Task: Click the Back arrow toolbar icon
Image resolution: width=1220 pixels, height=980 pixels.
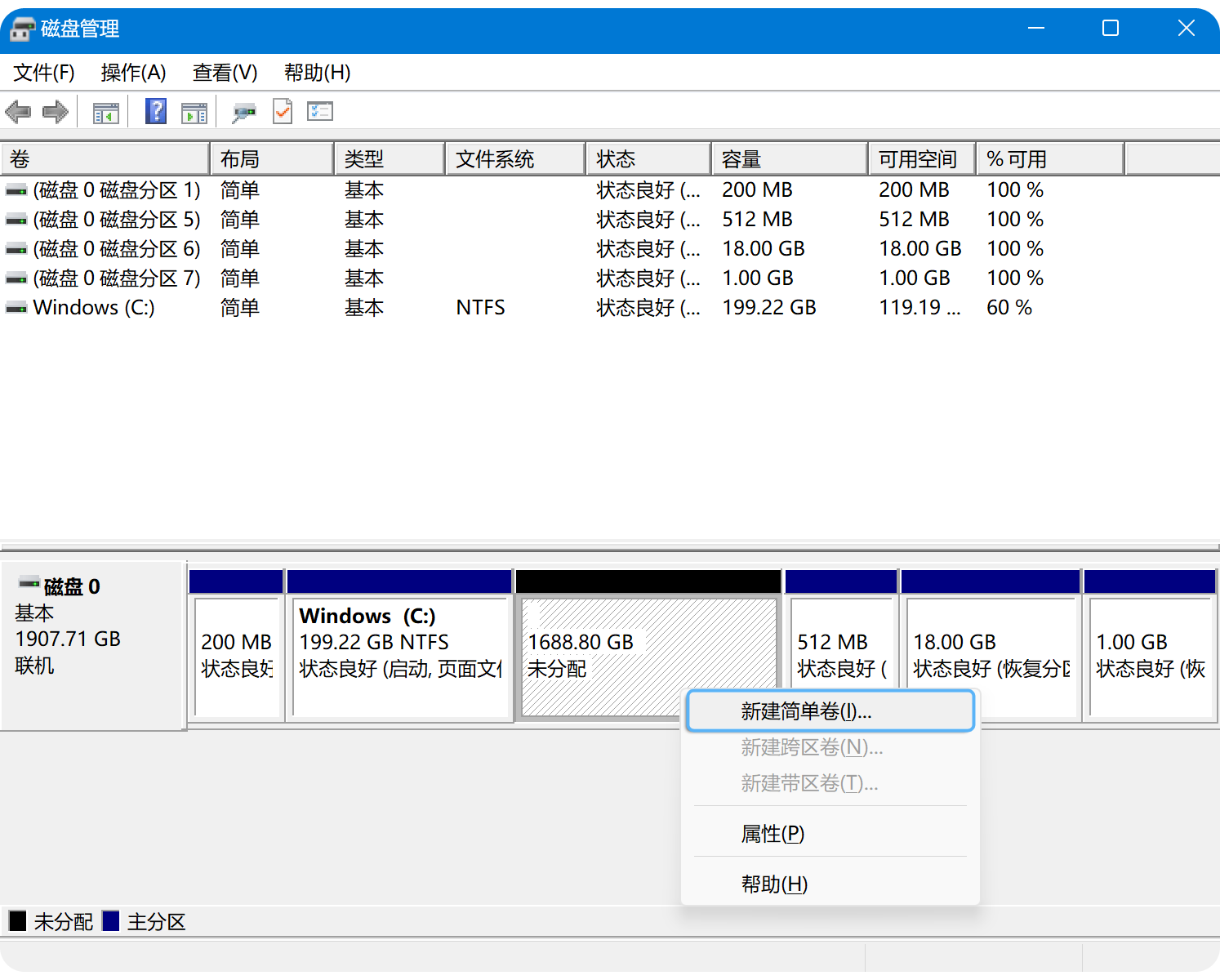Action: tap(18, 111)
